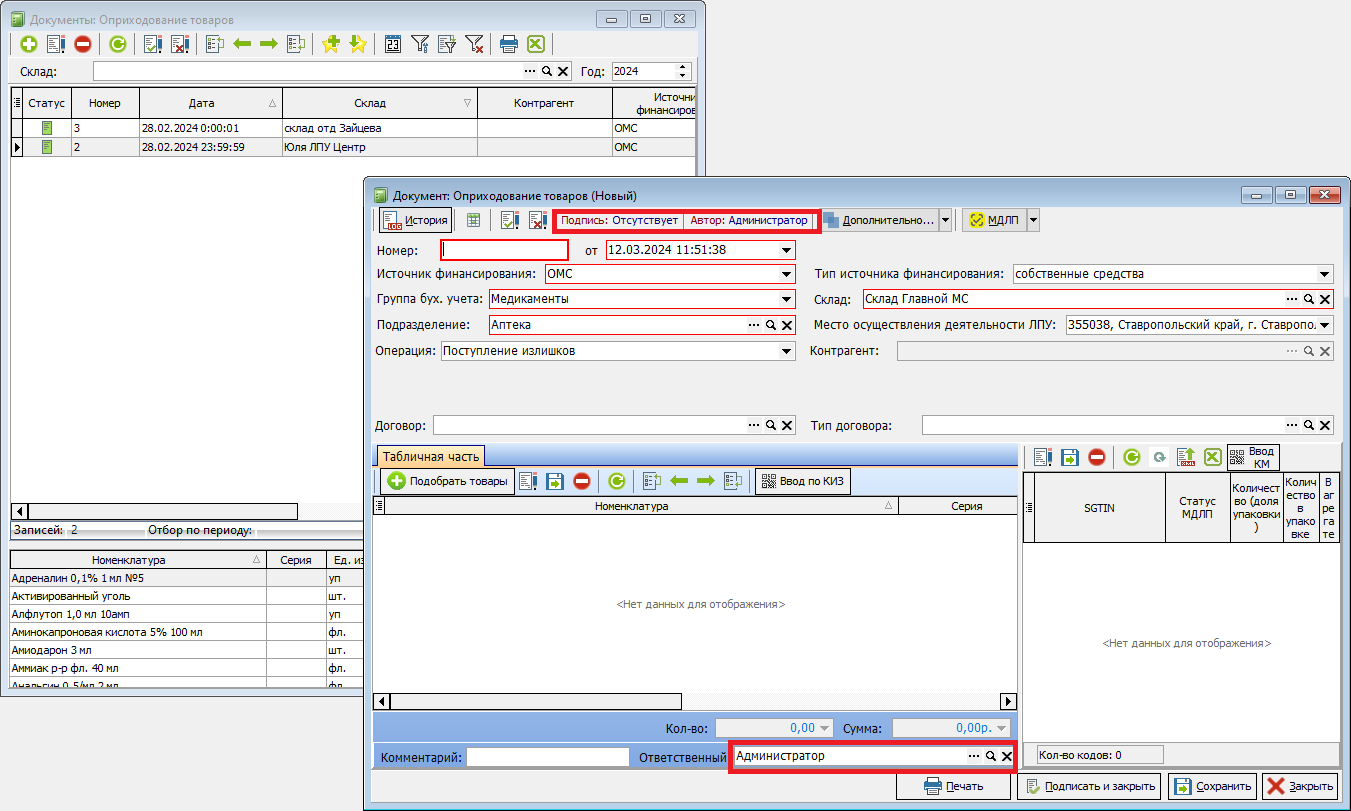Open the История log button
This screenshot has height=811, width=1351.
coord(415,220)
